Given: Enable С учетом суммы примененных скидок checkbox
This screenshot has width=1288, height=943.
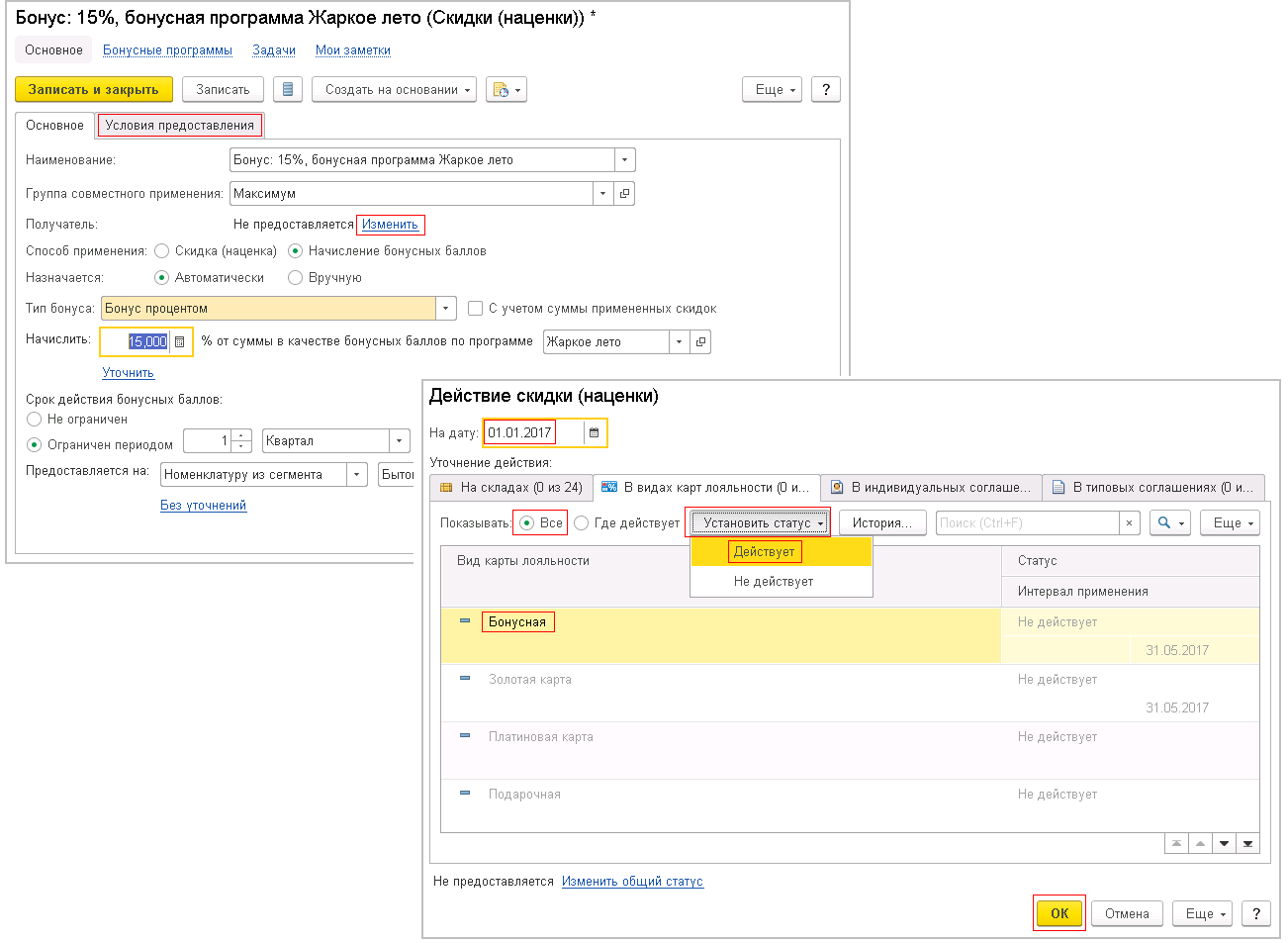Looking at the screenshot, I should tap(475, 309).
